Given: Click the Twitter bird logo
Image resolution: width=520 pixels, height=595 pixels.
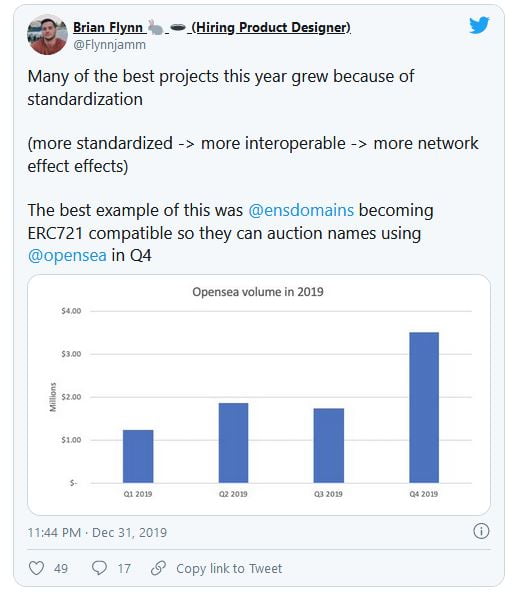Looking at the screenshot, I should point(479,25).
